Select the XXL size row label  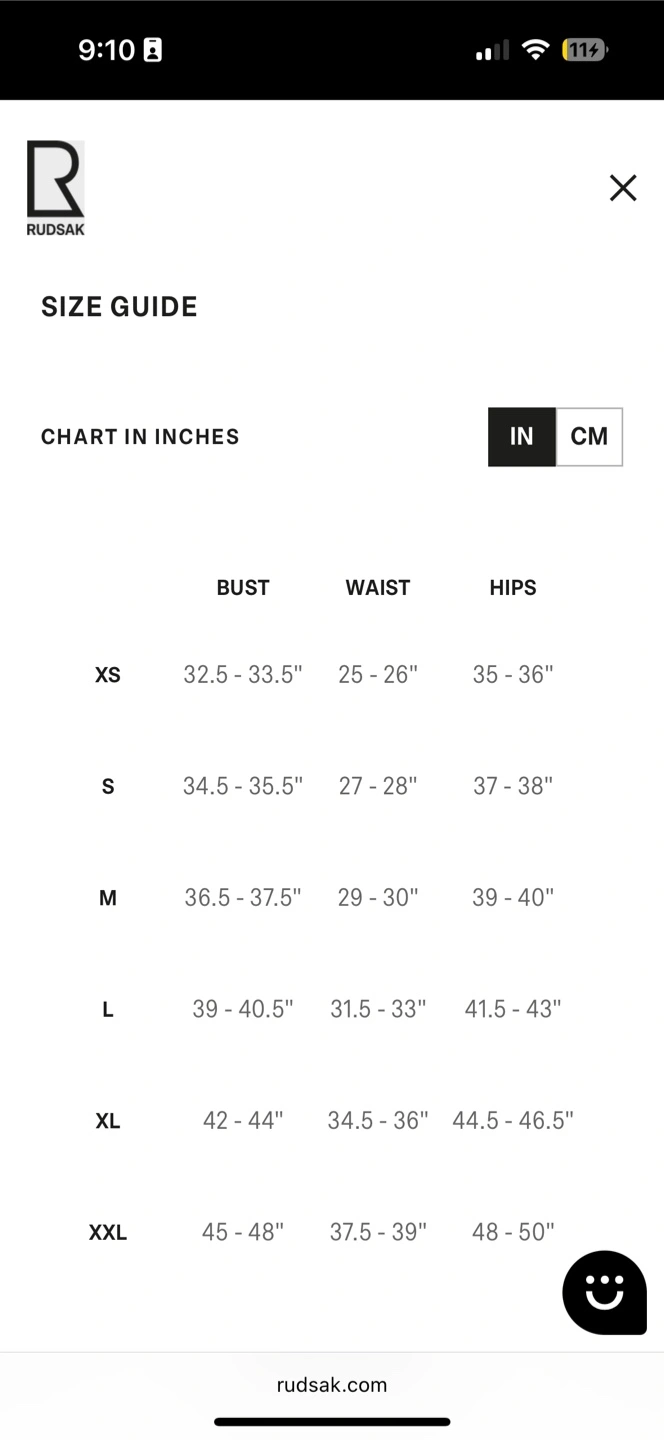point(108,1233)
